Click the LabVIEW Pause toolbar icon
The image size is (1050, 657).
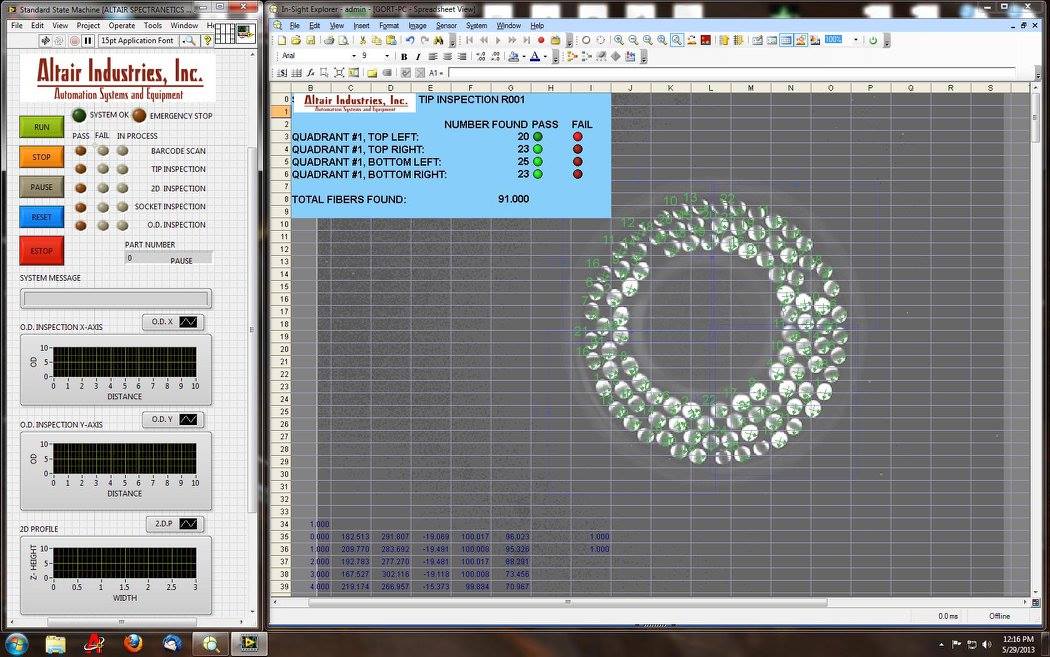click(88, 41)
